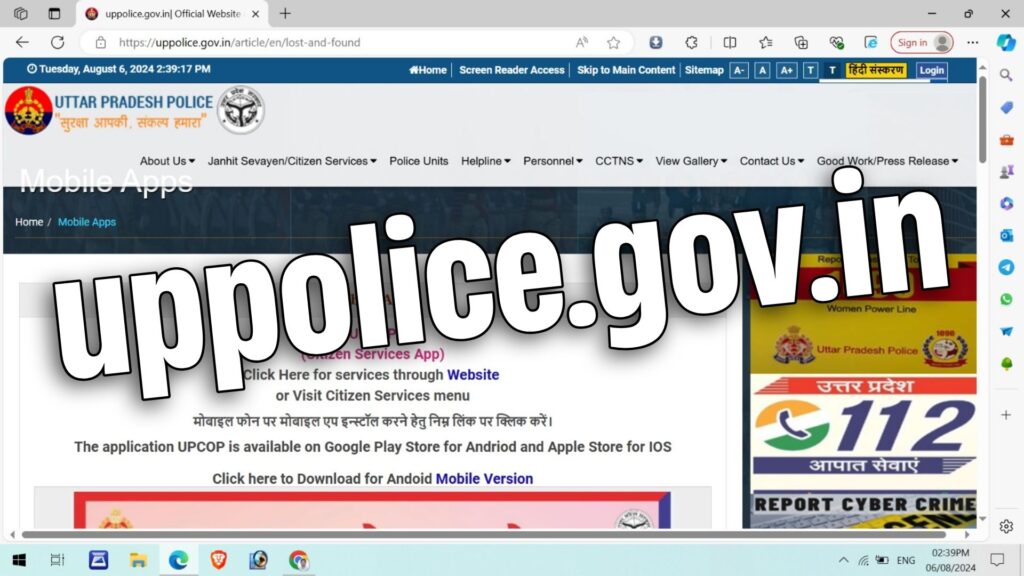
Task: Open the Helpline dropdown menu
Action: pyautogui.click(x=485, y=161)
